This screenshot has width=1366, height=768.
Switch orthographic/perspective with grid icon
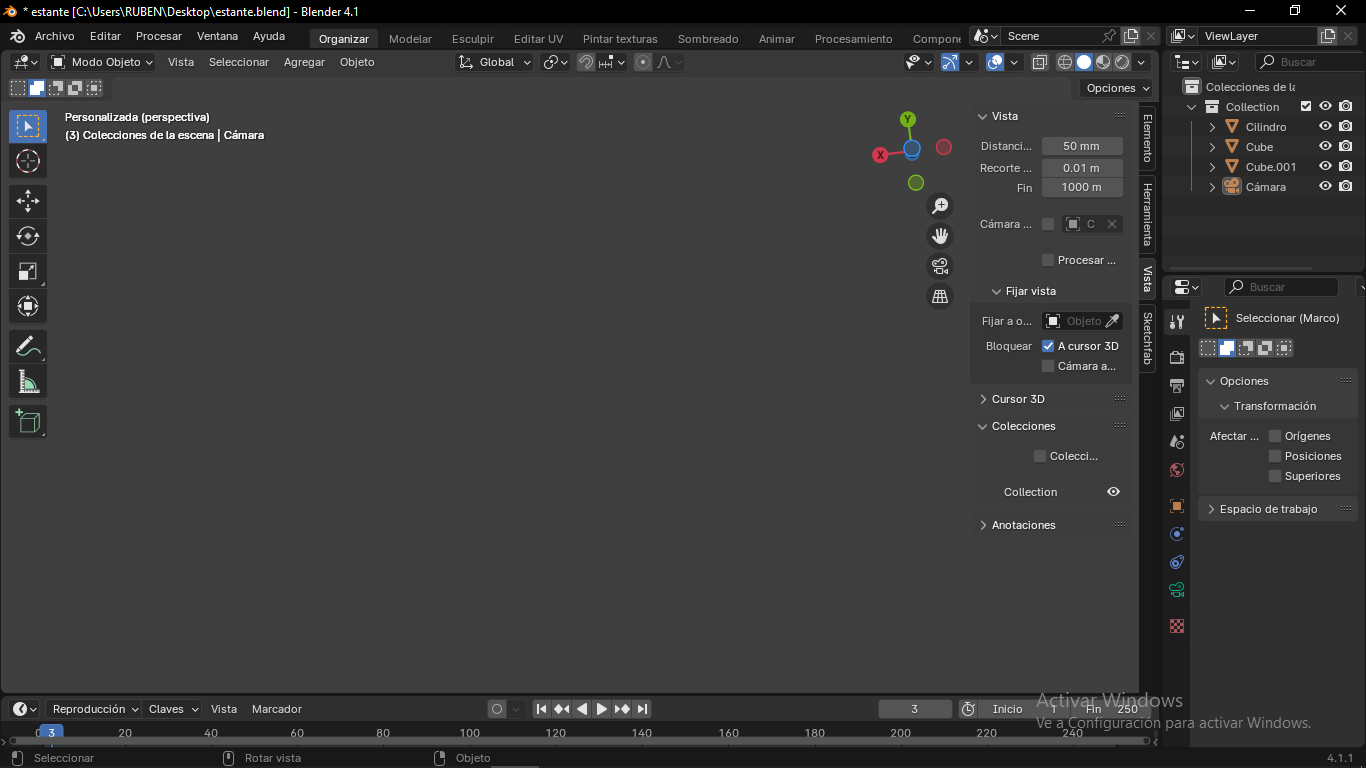pos(940,296)
